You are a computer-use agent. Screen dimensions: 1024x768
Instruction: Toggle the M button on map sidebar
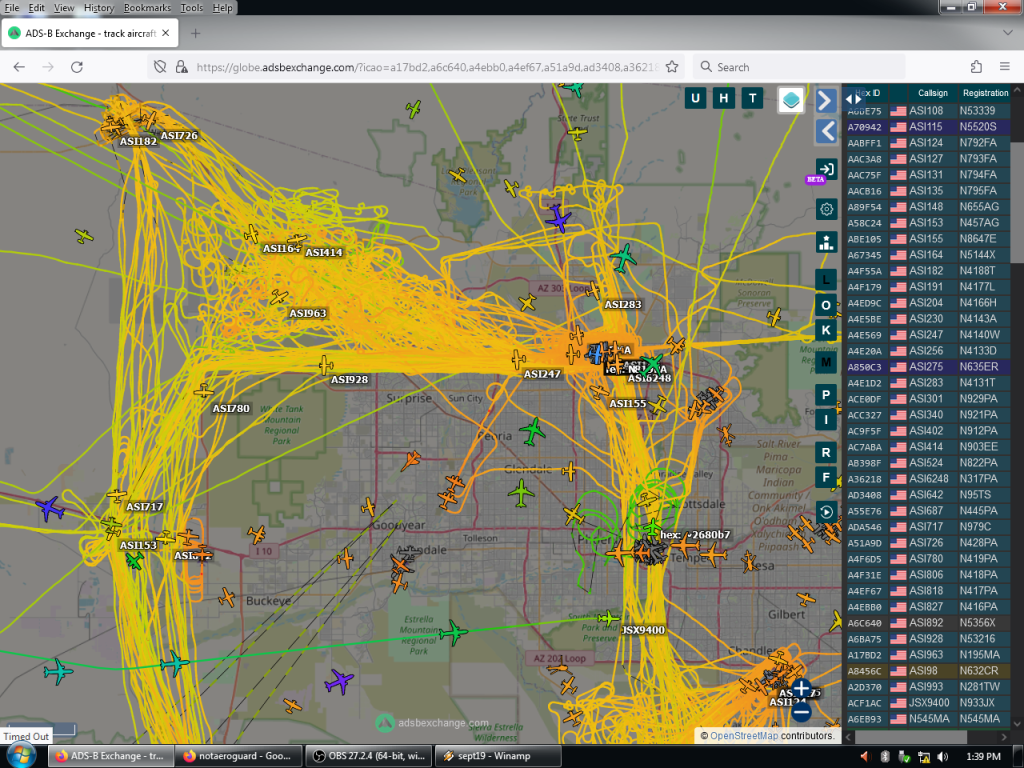pyautogui.click(x=826, y=362)
